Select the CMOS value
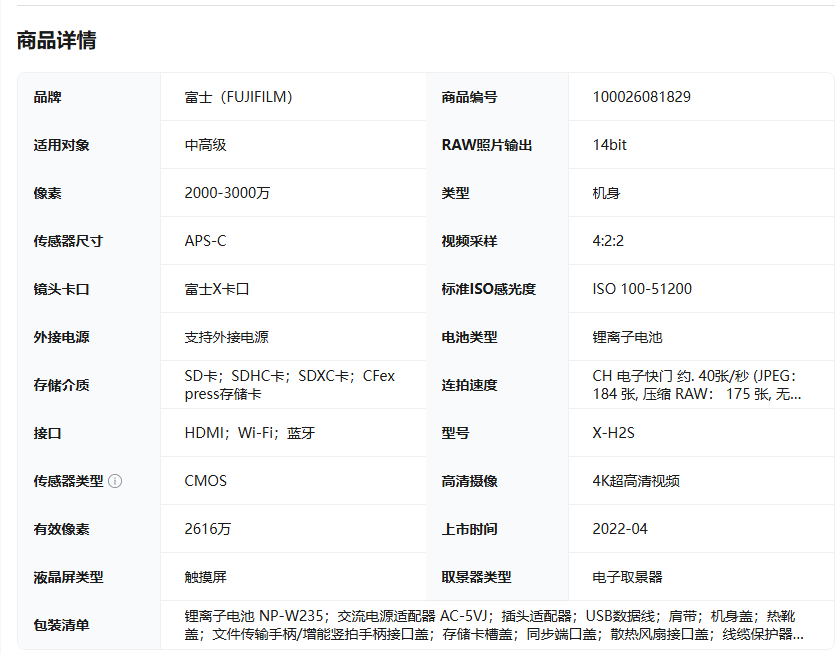The image size is (840, 654). (206, 481)
